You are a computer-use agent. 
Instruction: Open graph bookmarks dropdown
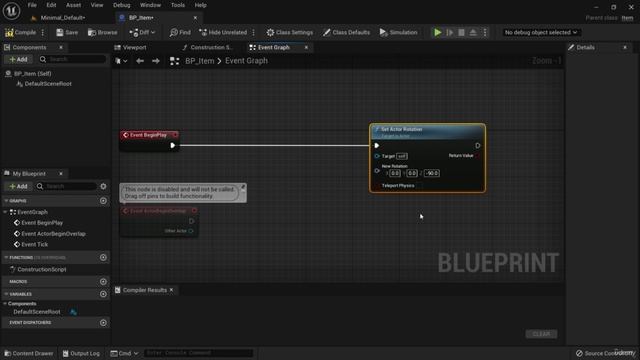121,61
